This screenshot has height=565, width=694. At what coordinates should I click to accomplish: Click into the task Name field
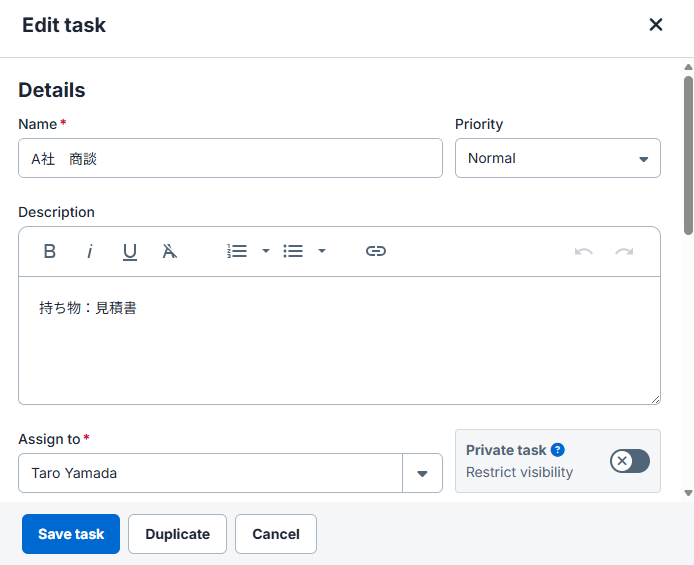(x=230, y=158)
